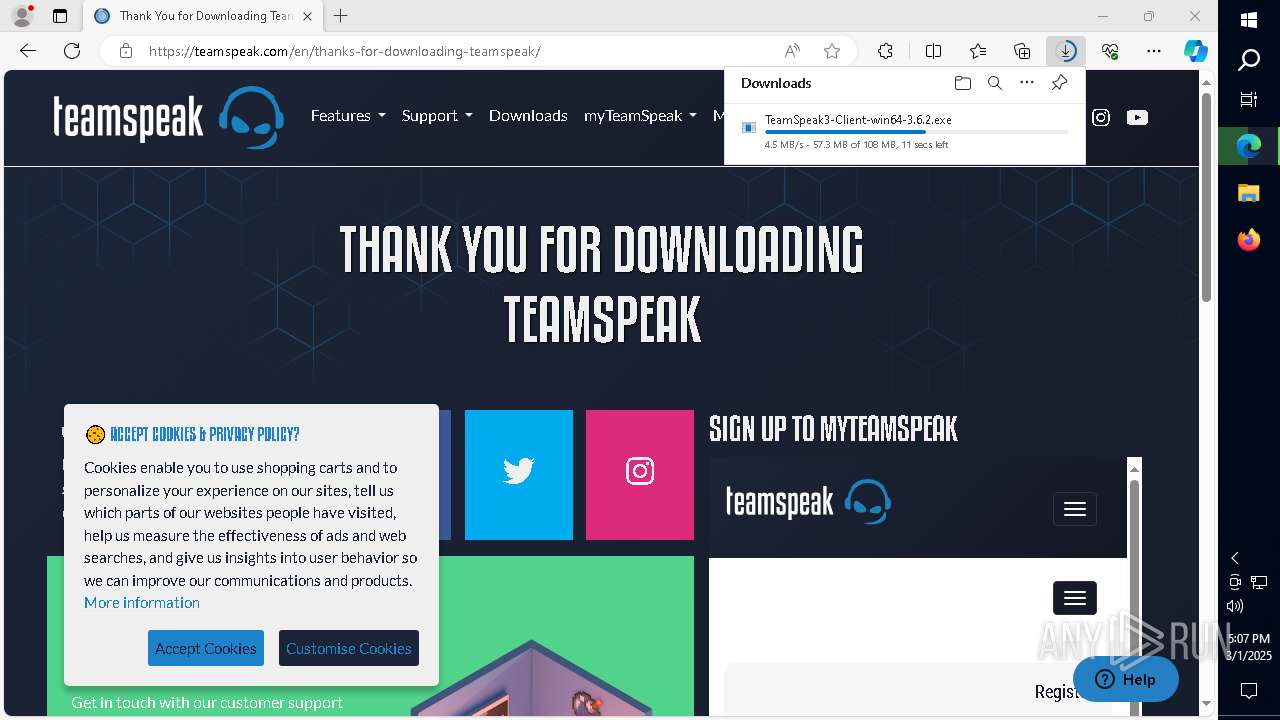Click the blue Twitter share tile
This screenshot has height=720, width=1280.
click(x=519, y=474)
